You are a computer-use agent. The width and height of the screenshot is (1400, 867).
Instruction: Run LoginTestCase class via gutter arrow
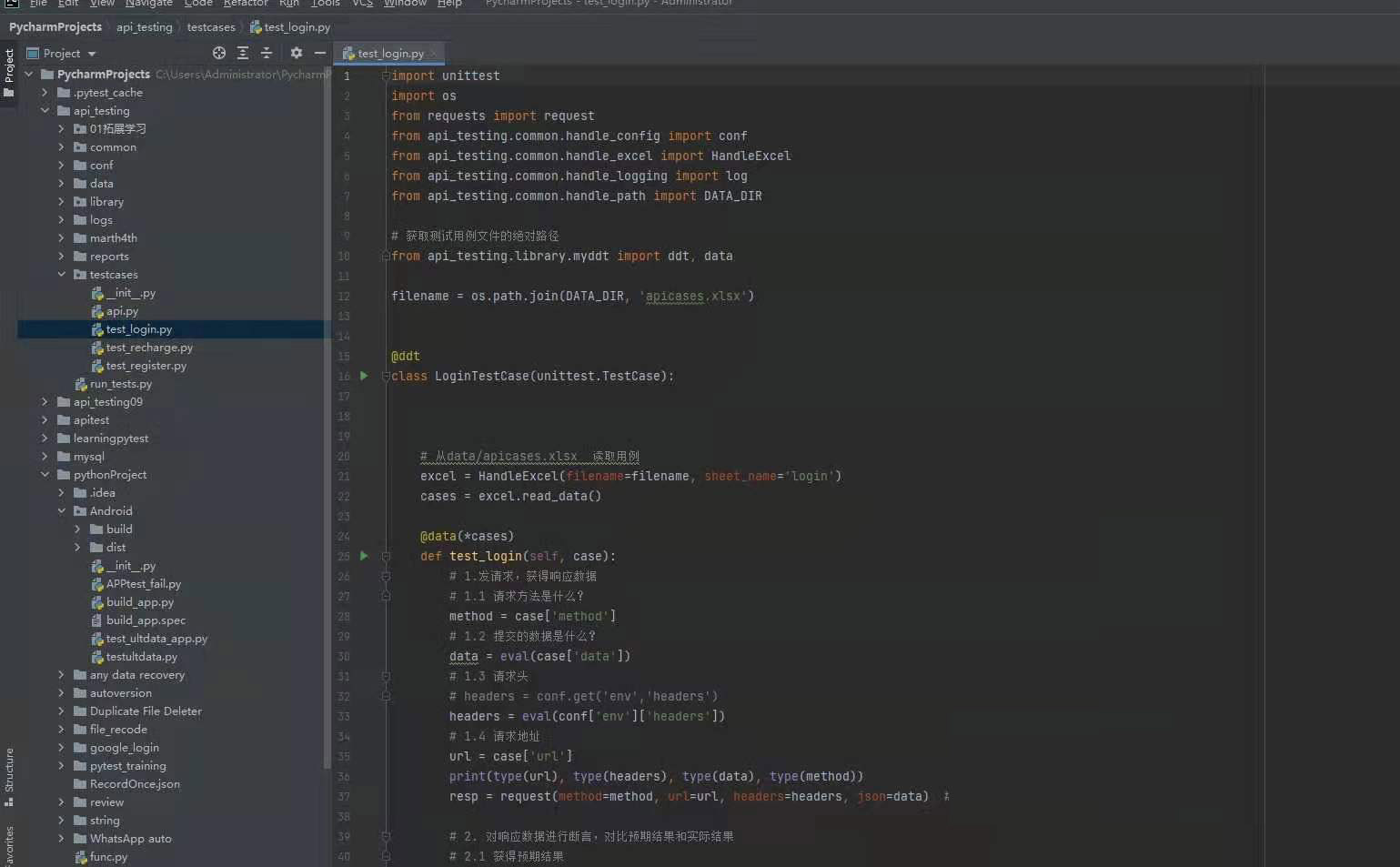click(x=364, y=376)
